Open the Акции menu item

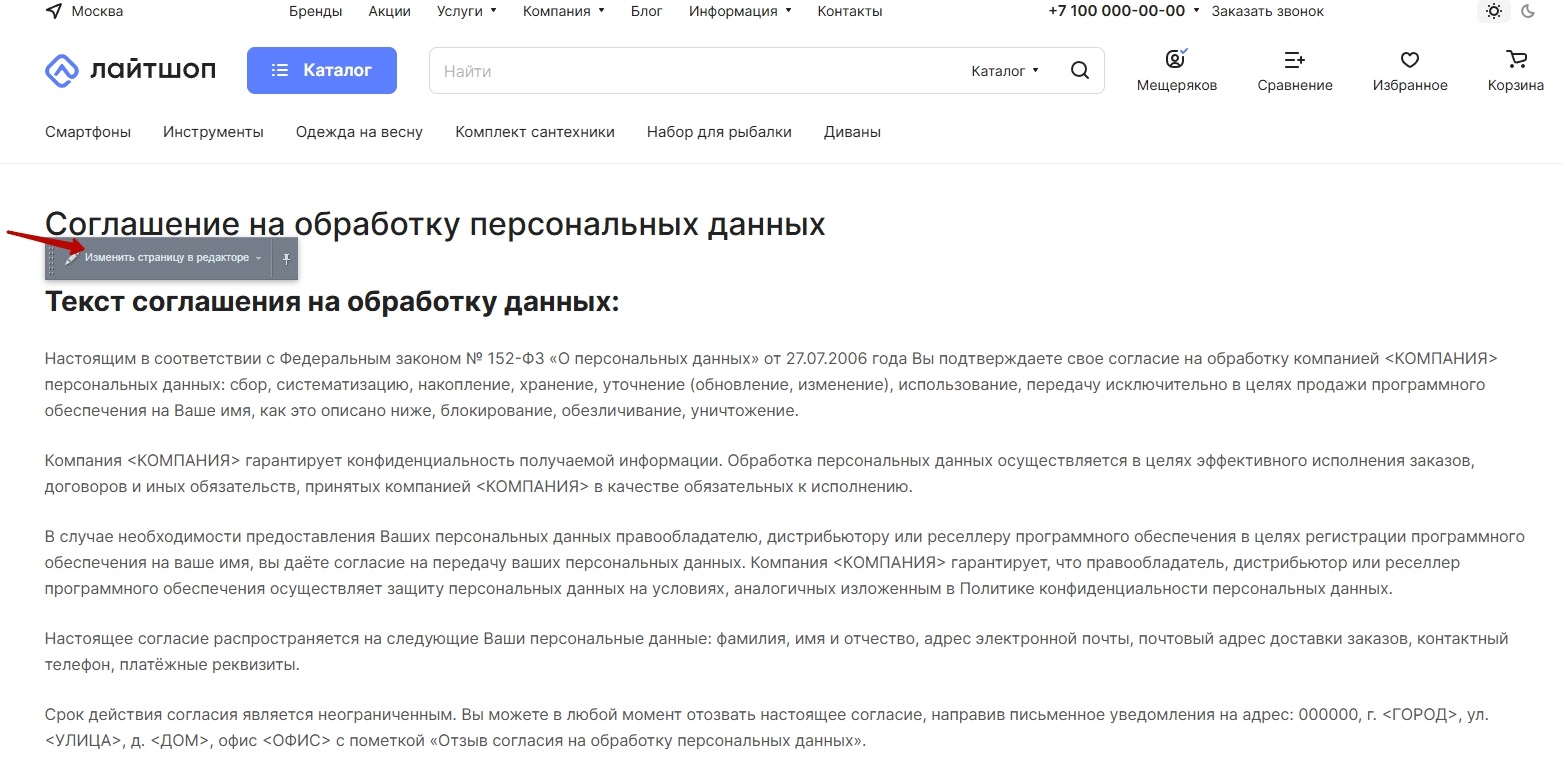click(x=389, y=12)
